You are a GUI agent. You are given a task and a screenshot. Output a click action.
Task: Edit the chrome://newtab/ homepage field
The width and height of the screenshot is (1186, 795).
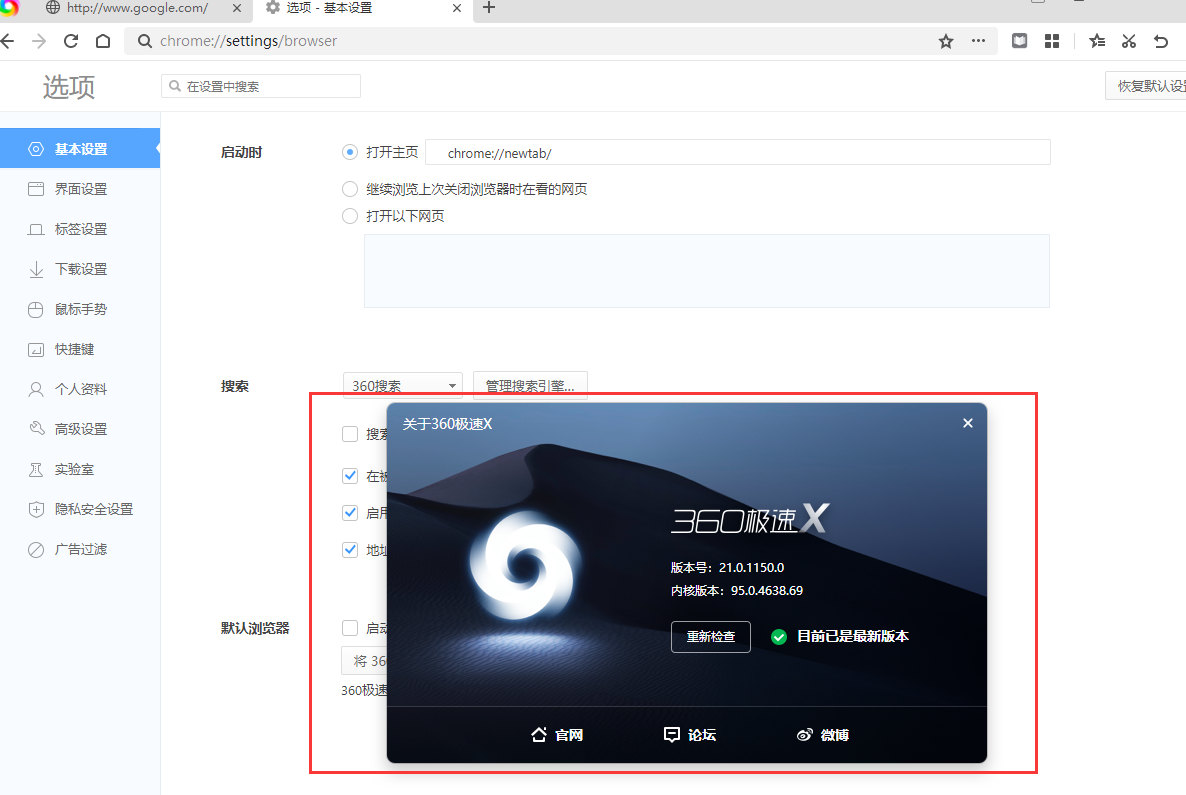(x=737, y=153)
